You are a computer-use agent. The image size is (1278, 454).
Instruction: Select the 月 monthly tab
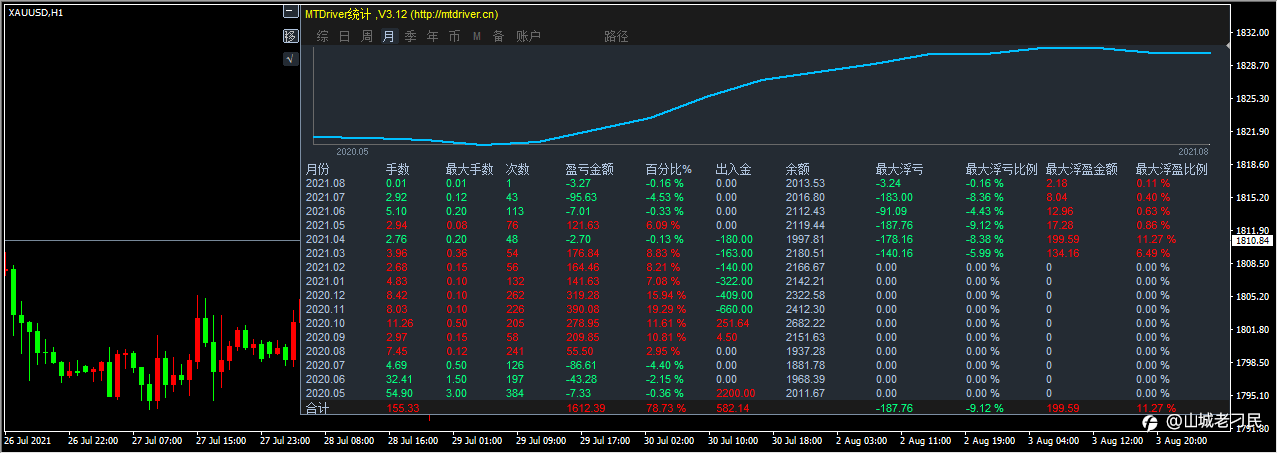389,36
